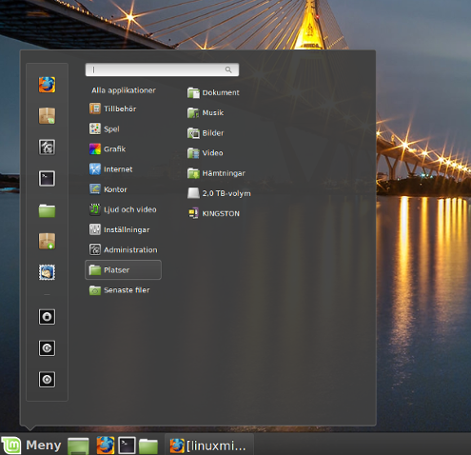Screen dimensions: 471x455
Task: Switch to the linuxmi Firefox window in taskbar
Action: coord(209,445)
